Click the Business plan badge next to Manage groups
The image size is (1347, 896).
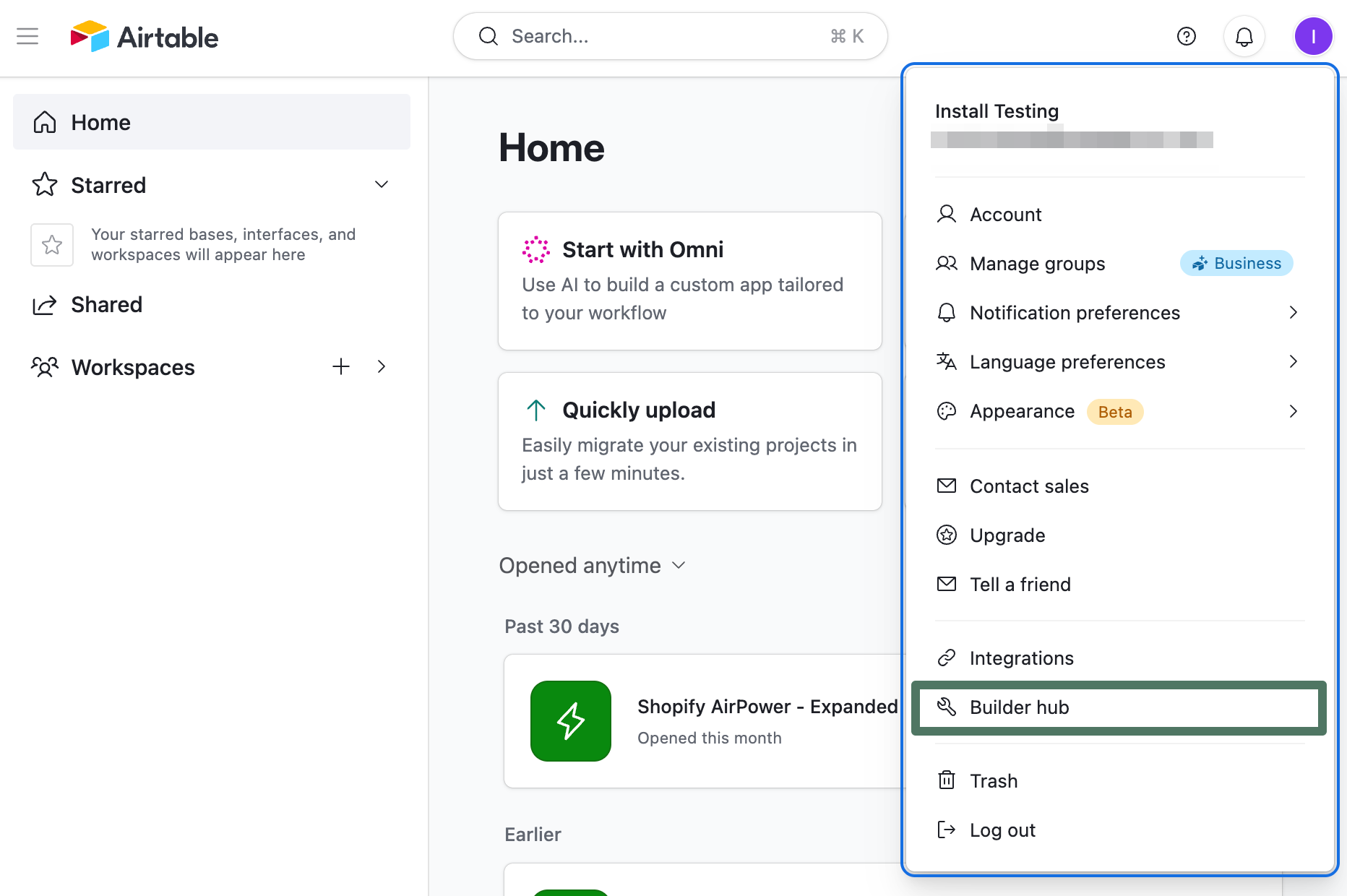1236,263
